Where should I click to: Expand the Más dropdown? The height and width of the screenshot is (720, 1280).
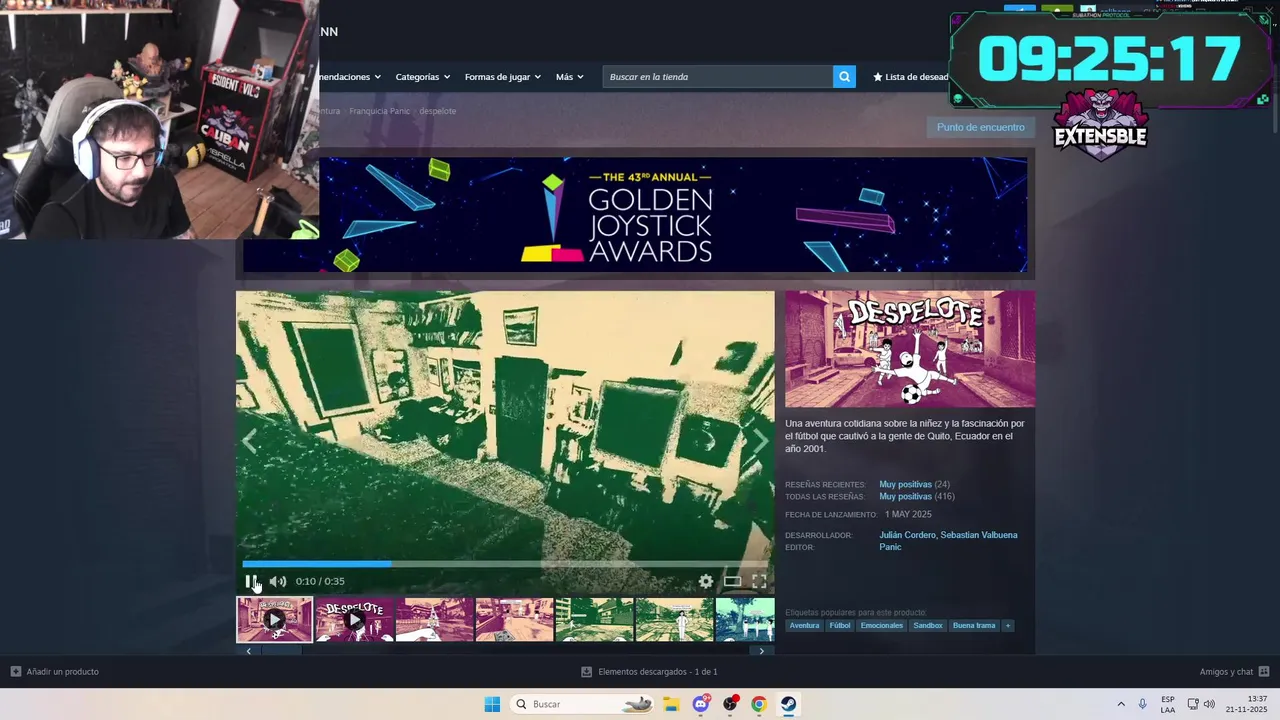coord(569,77)
